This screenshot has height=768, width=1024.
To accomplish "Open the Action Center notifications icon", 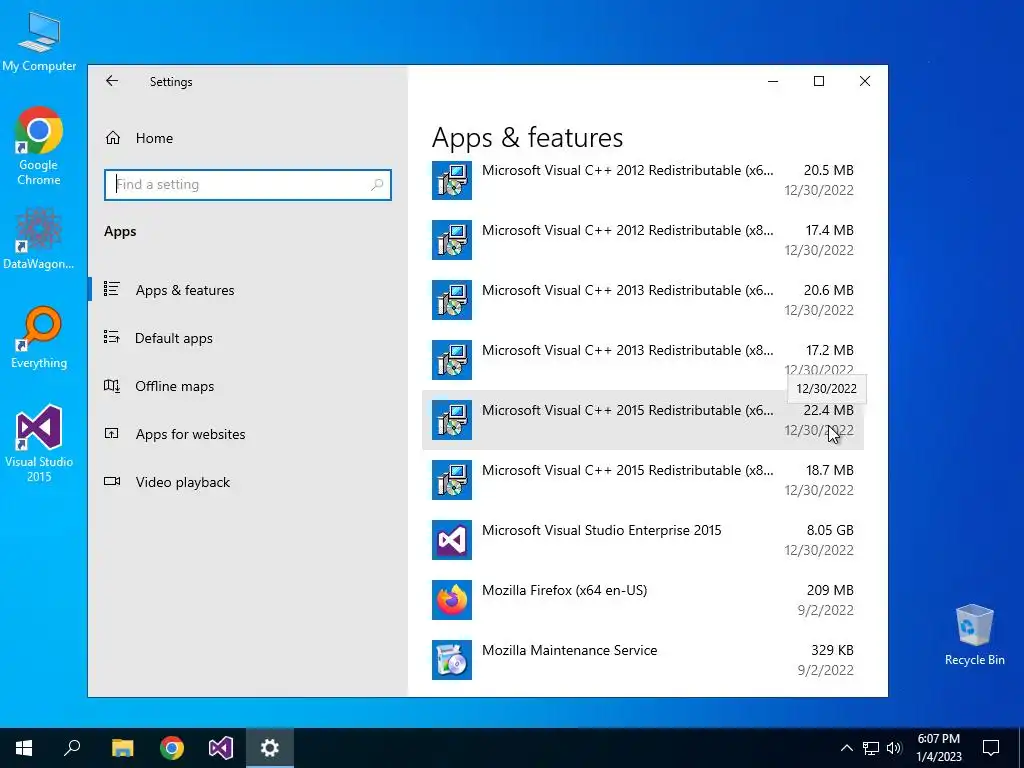I will 991,748.
